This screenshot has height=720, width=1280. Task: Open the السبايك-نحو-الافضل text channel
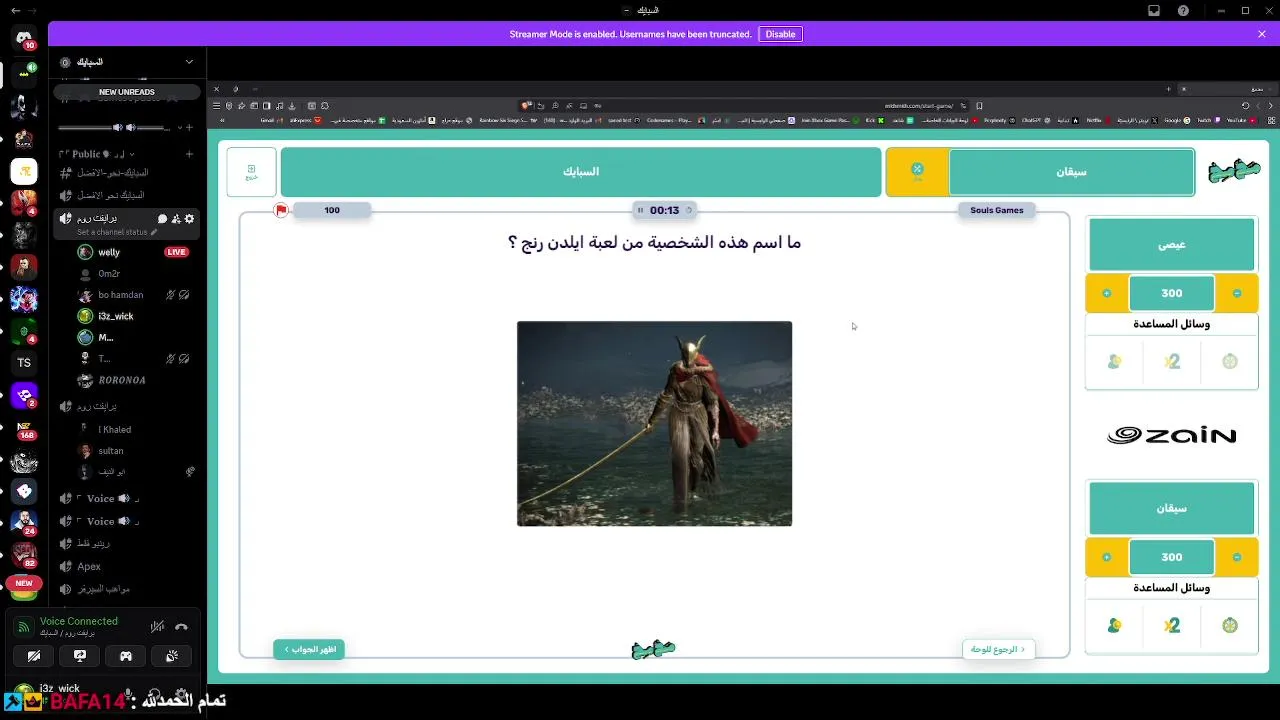point(112,173)
